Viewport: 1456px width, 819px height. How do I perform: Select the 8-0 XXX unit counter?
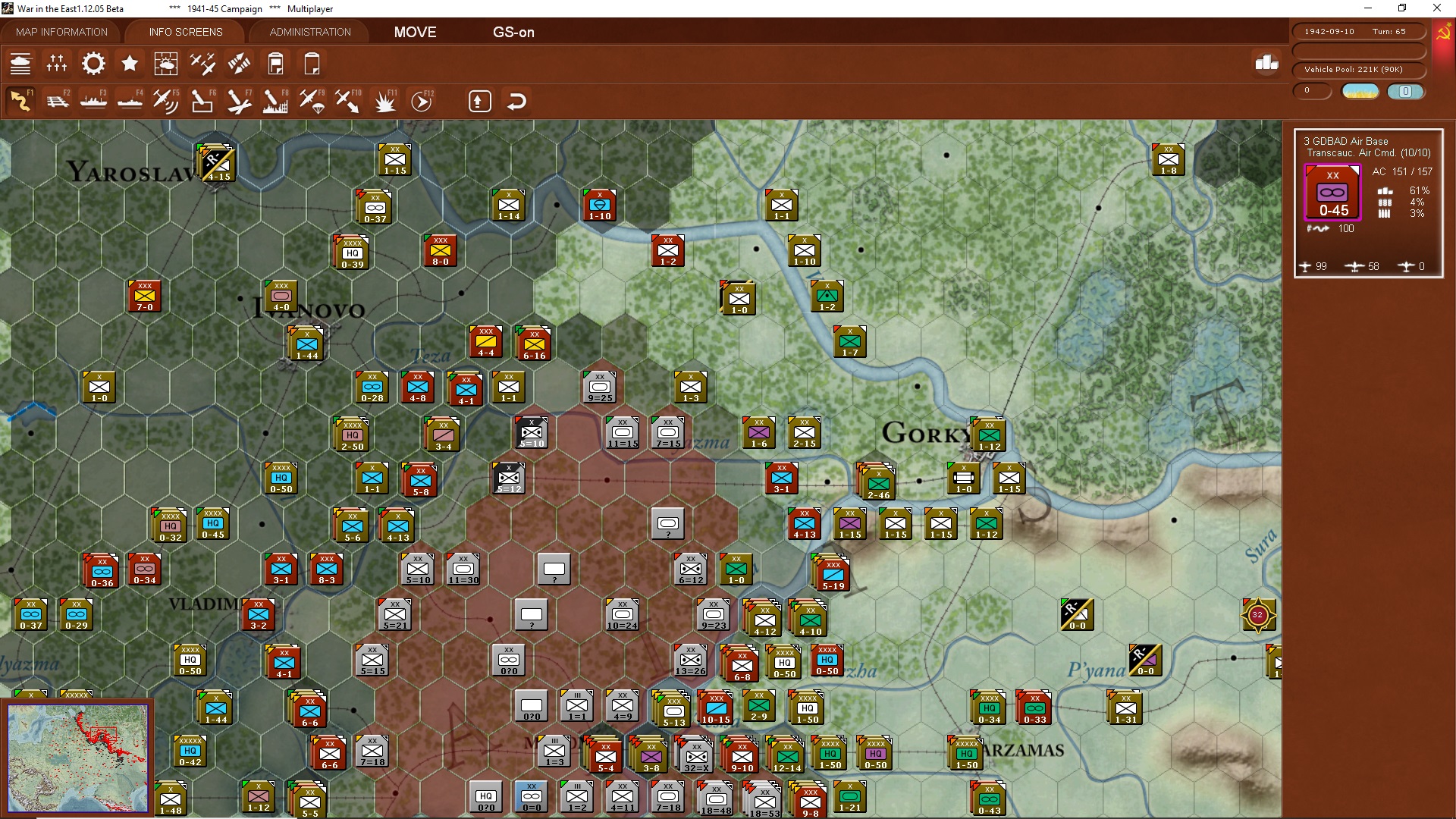[441, 250]
